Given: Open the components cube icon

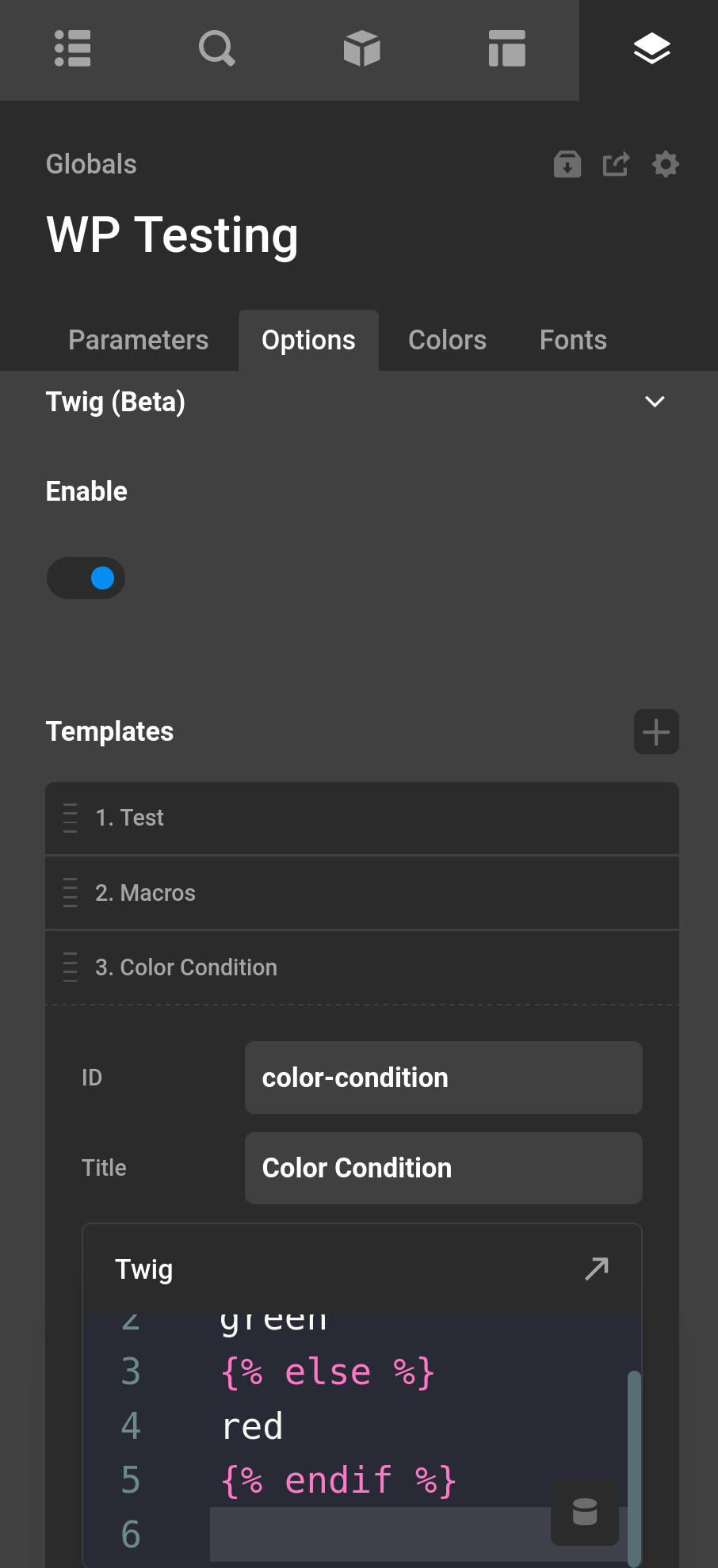Looking at the screenshot, I should 361,49.
